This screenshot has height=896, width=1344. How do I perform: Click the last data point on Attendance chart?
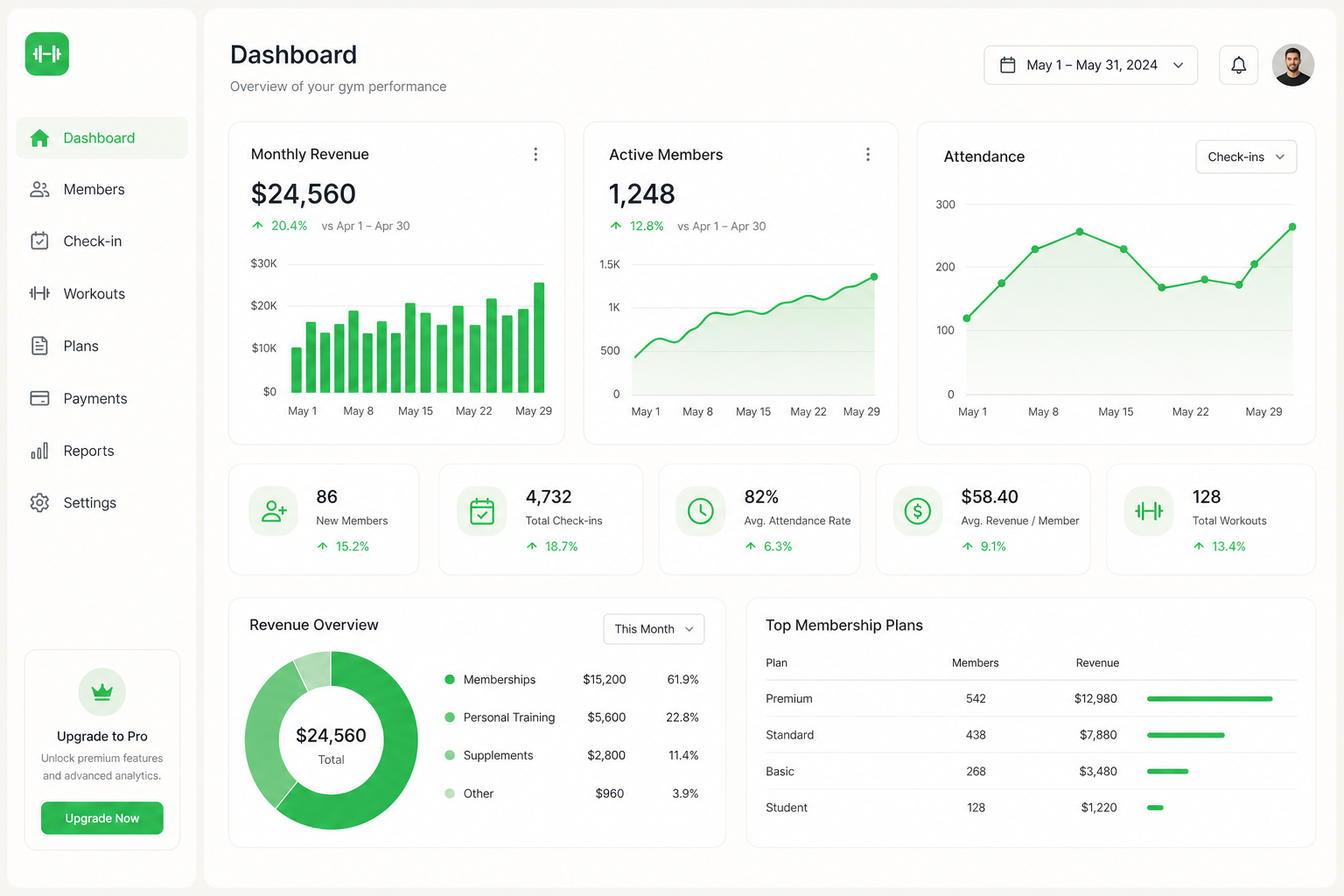click(x=1292, y=227)
